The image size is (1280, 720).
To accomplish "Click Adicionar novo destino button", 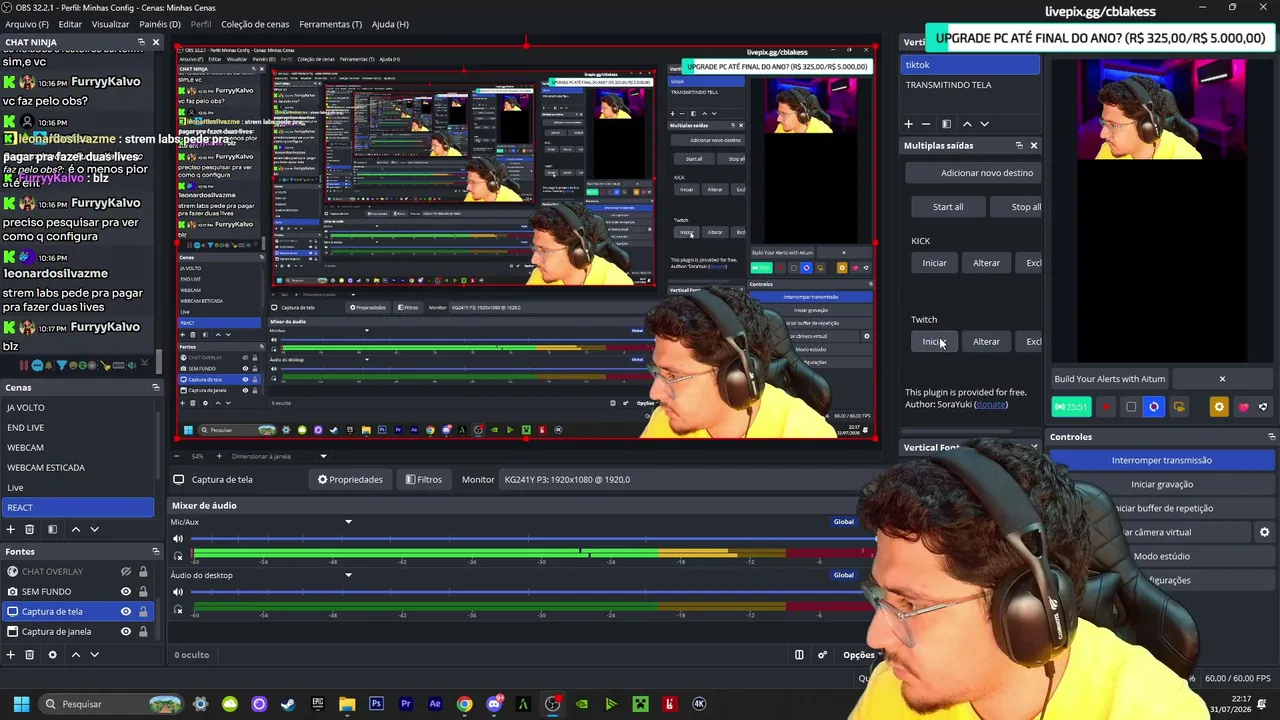I will [975, 173].
